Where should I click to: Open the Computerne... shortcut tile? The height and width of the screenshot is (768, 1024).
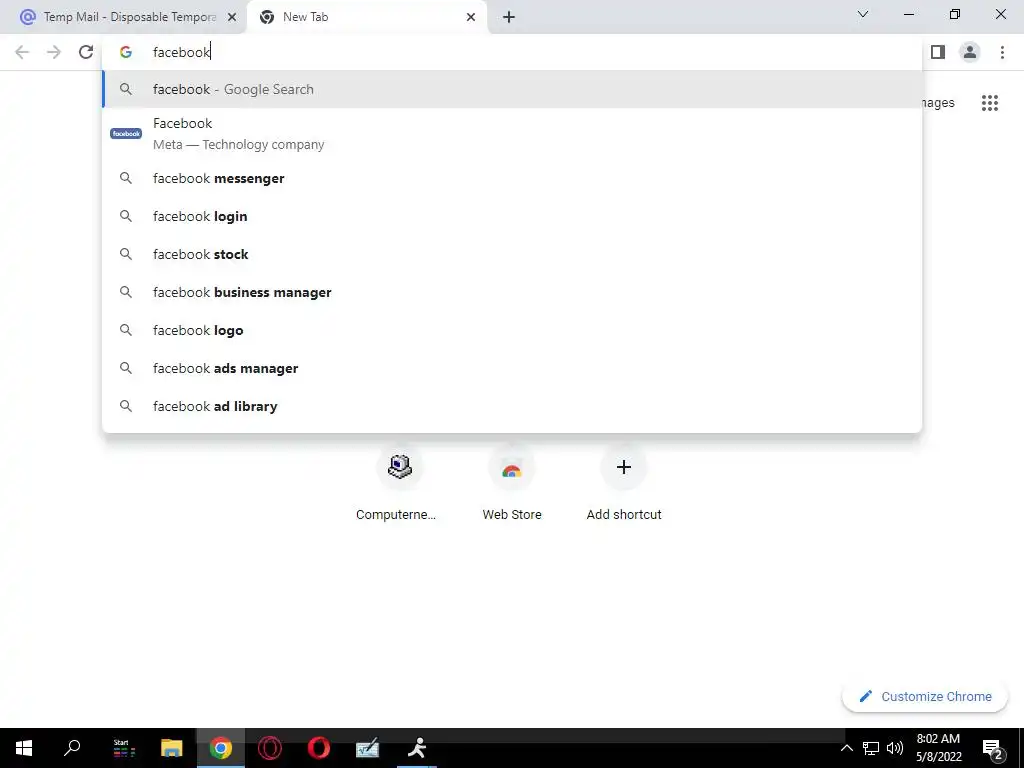tap(399, 482)
